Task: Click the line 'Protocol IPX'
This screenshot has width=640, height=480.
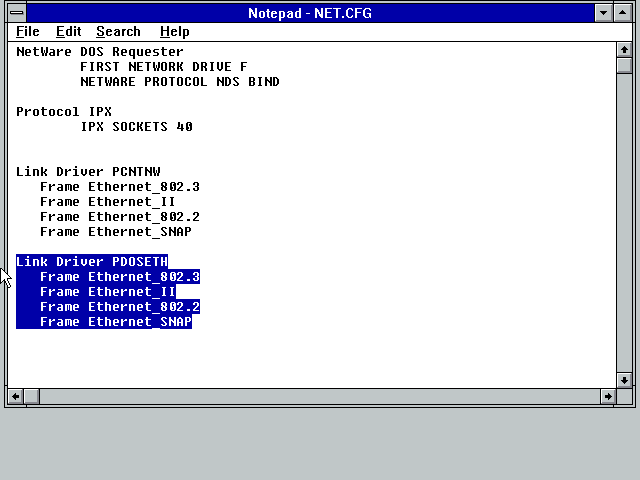Action: pos(64,112)
